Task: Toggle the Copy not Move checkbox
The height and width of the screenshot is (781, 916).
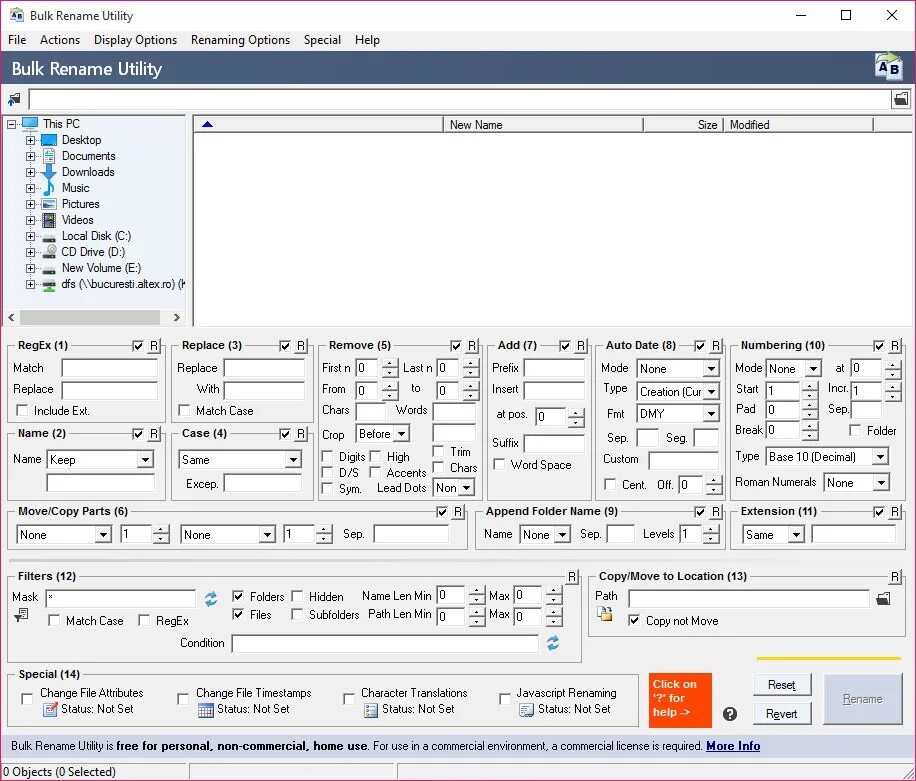Action: coord(634,620)
